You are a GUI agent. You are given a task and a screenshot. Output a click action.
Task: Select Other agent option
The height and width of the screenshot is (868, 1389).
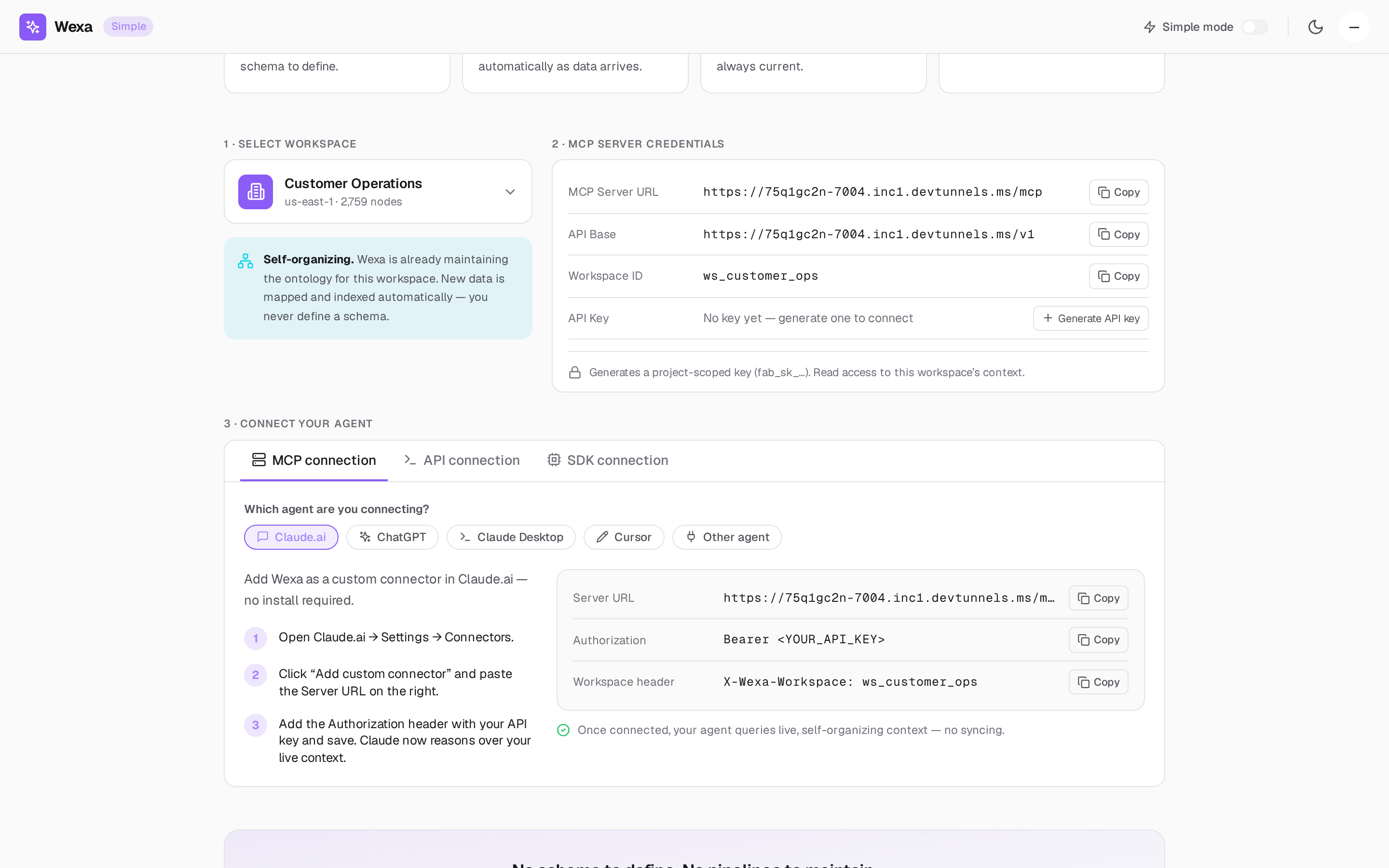[727, 537]
